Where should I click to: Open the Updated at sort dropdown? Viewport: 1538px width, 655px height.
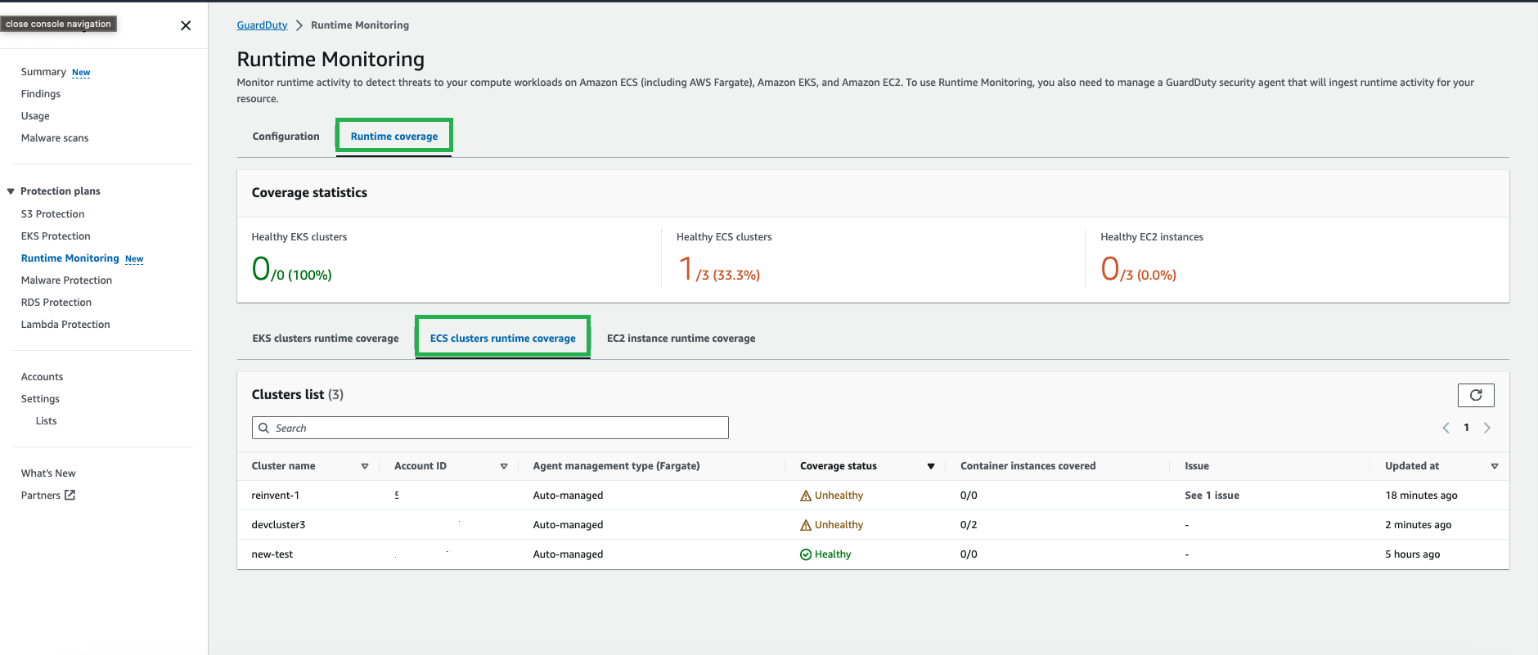(x=1494, y=465)
